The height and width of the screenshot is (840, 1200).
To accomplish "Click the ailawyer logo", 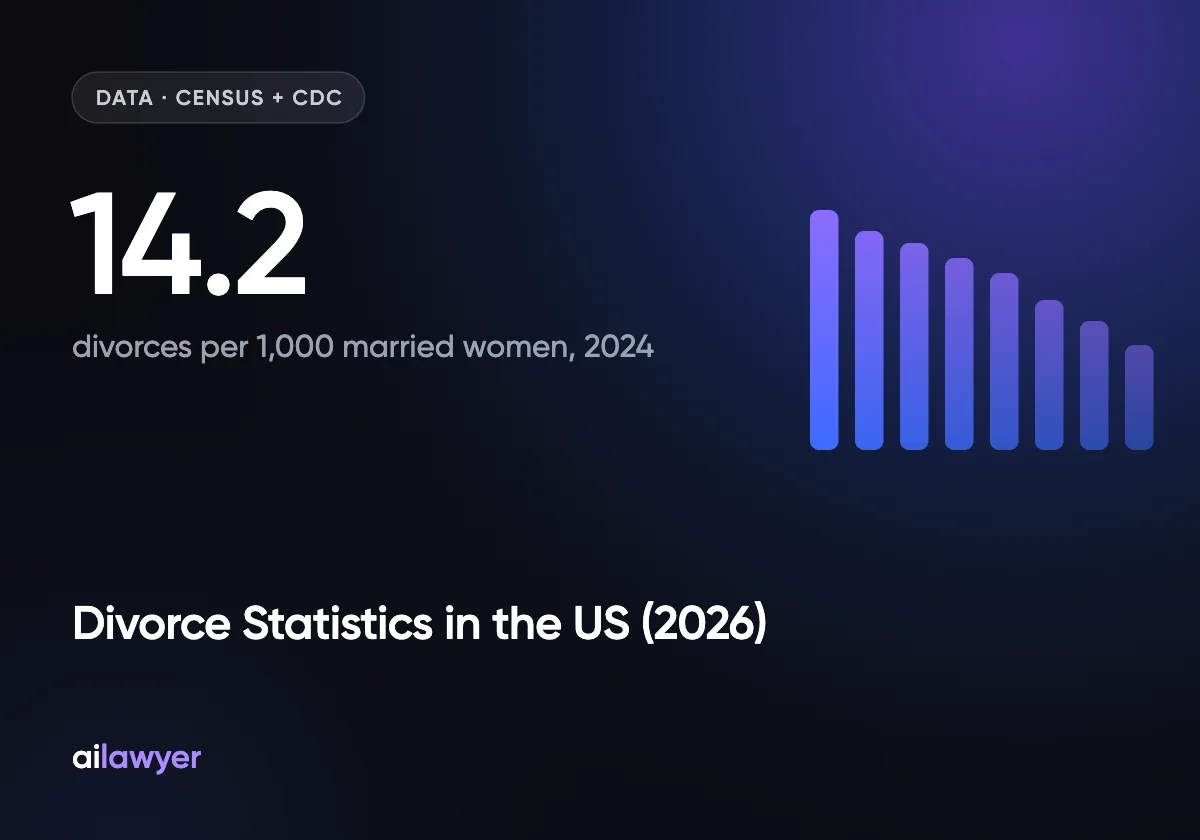I will pos(137,758).
